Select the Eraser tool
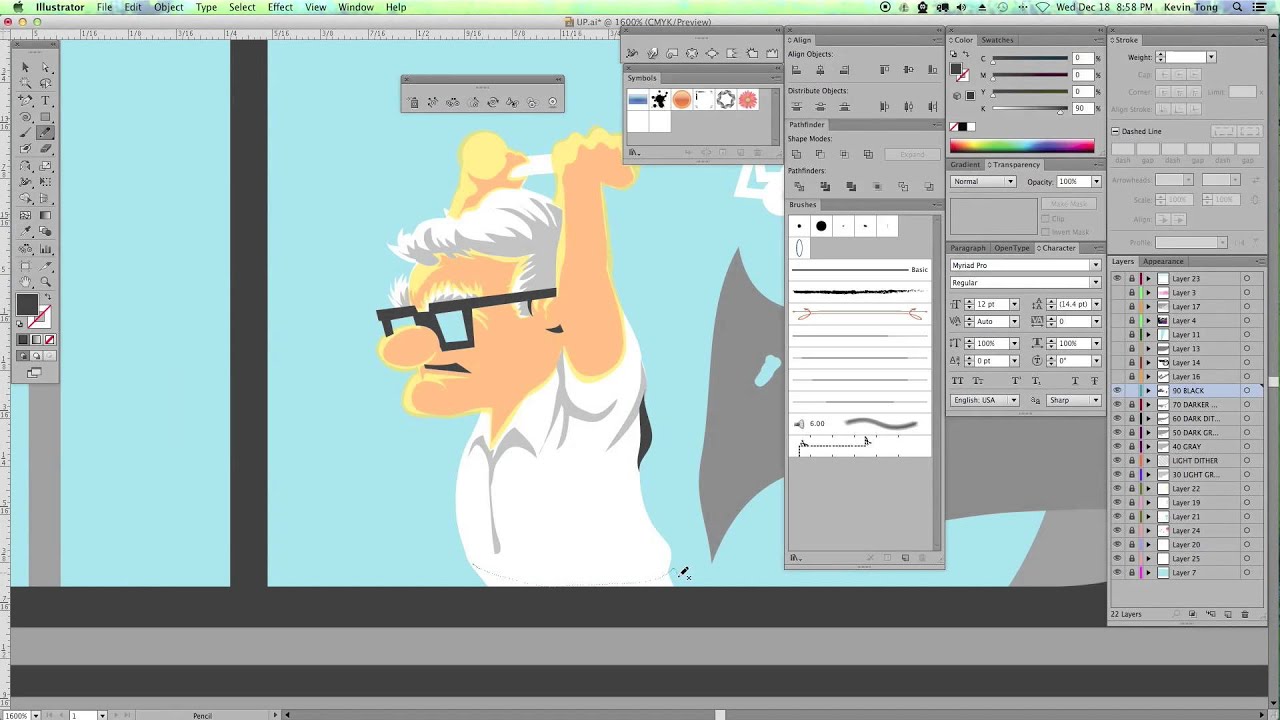This screenshot has width=1280, height=720. point(45,149)
